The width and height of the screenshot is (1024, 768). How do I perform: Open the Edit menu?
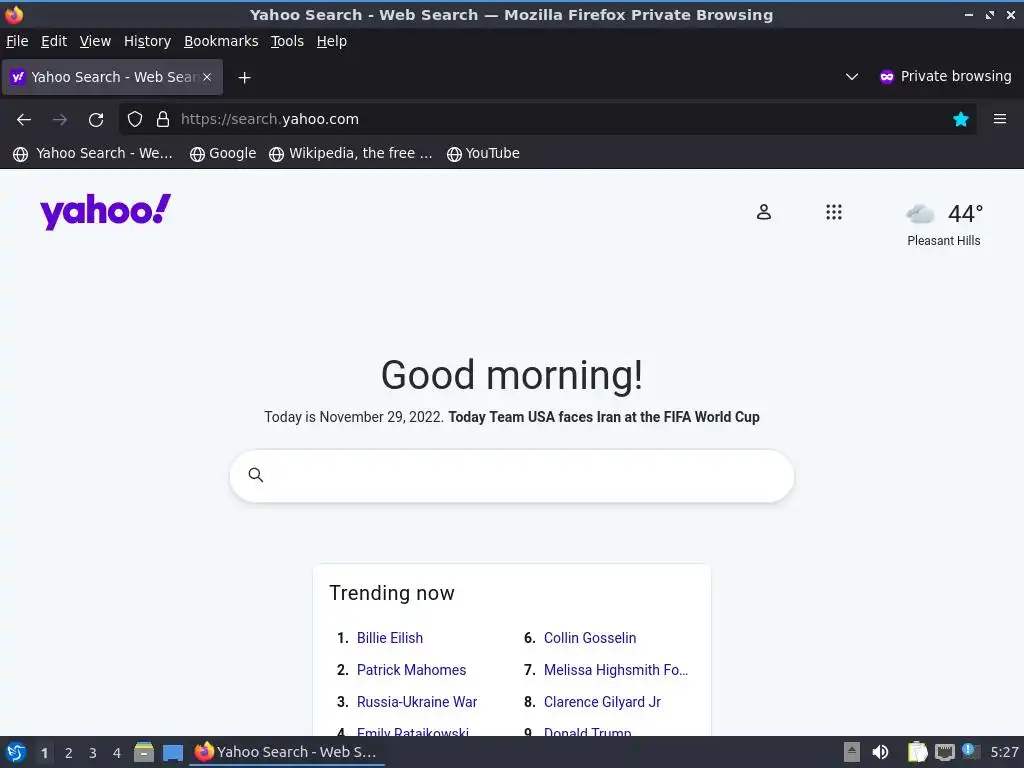54,41
